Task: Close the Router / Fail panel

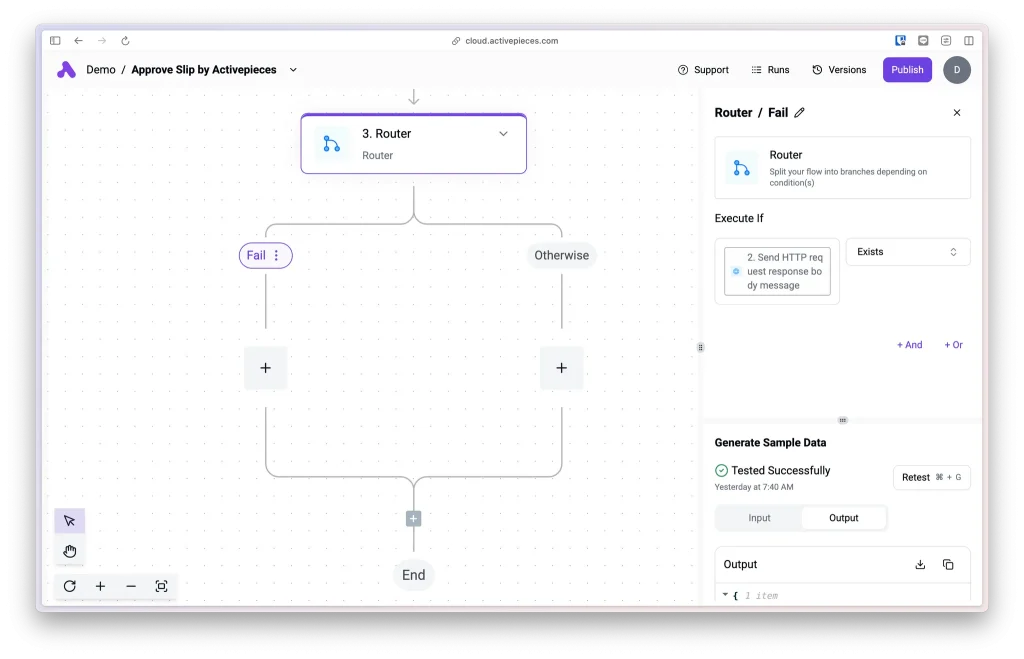Action: 957,112
